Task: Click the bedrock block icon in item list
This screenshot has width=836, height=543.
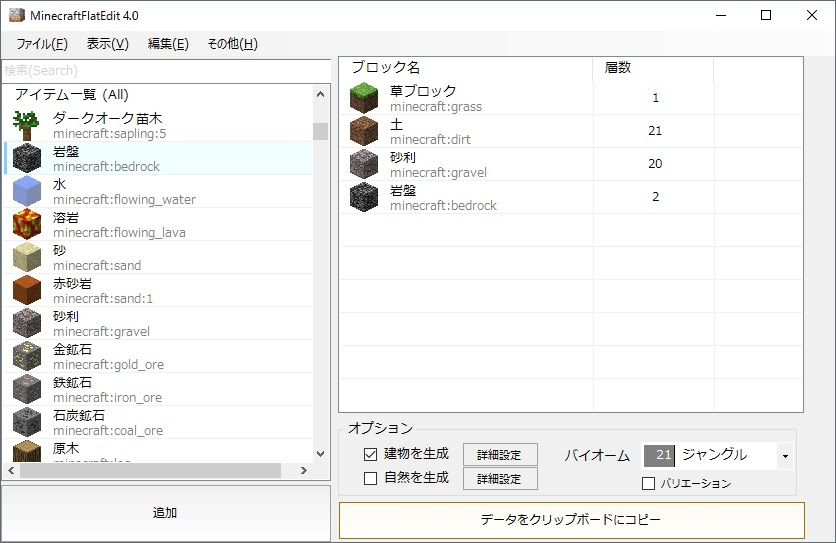Action: 27,158
